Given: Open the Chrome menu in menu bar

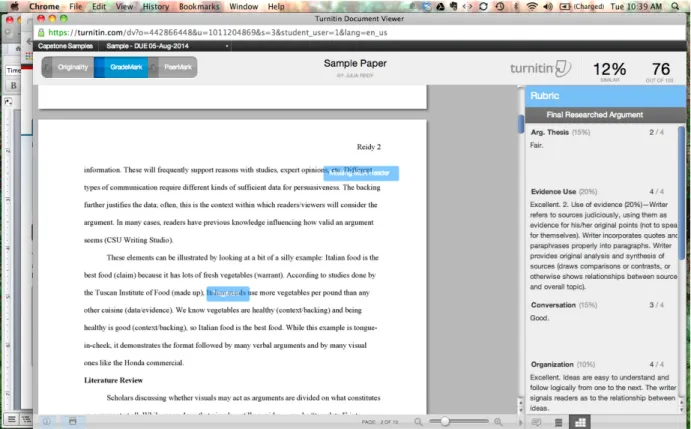Looking at the screenshot, I should pos(44,6).
